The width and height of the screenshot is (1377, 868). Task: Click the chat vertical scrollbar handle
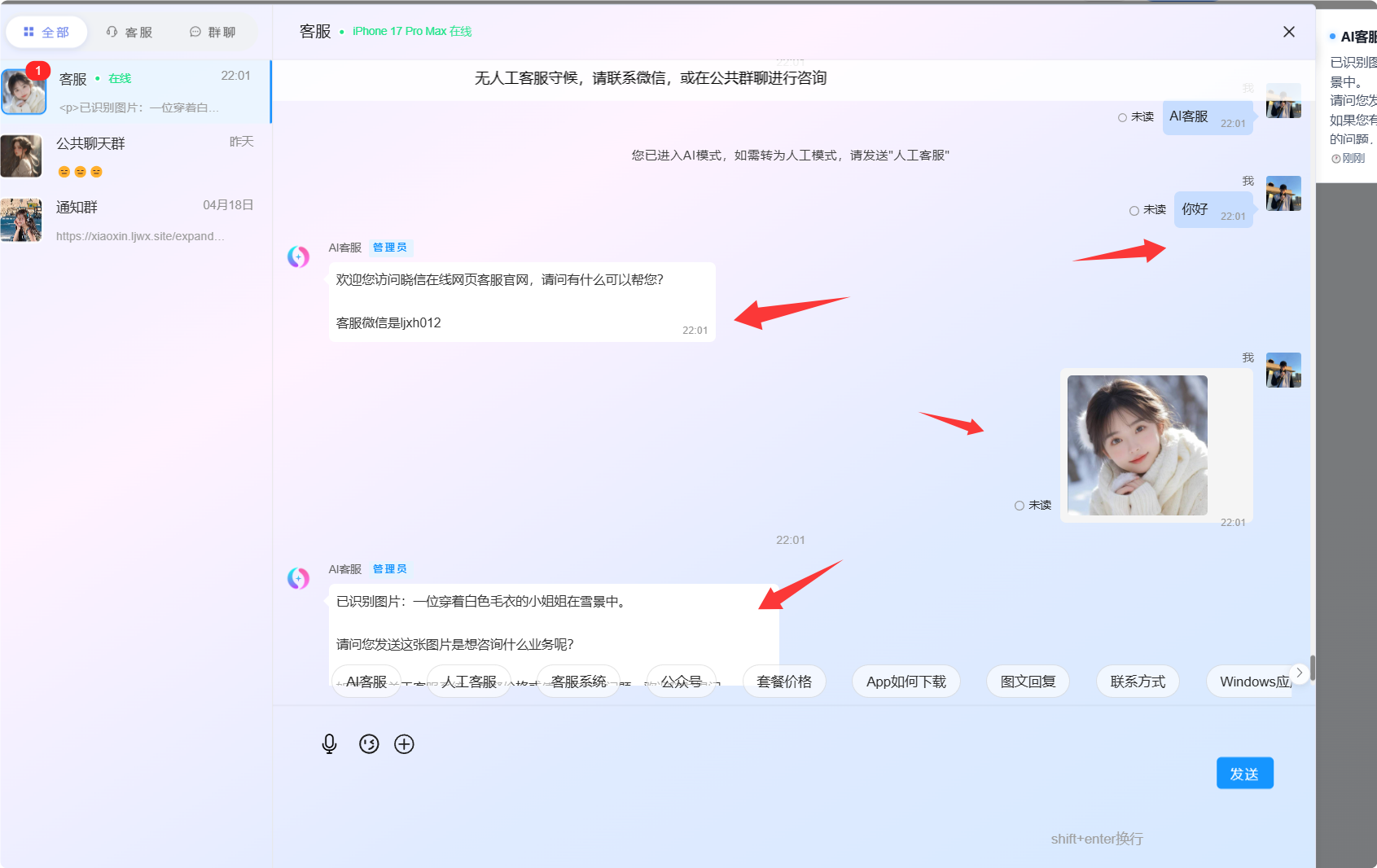[x=1312, y=668]
